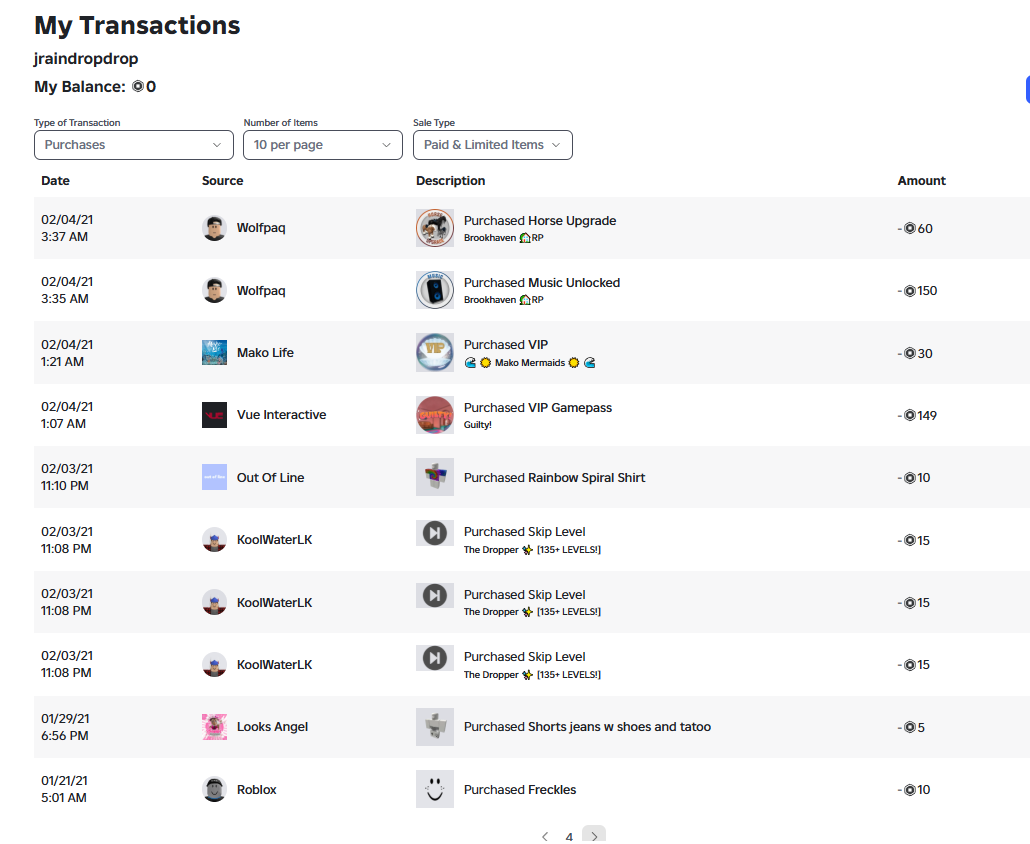Open the Out Of Line source link
The image size is (1030, 844).
pyautogui.click(x=270, y=478)
